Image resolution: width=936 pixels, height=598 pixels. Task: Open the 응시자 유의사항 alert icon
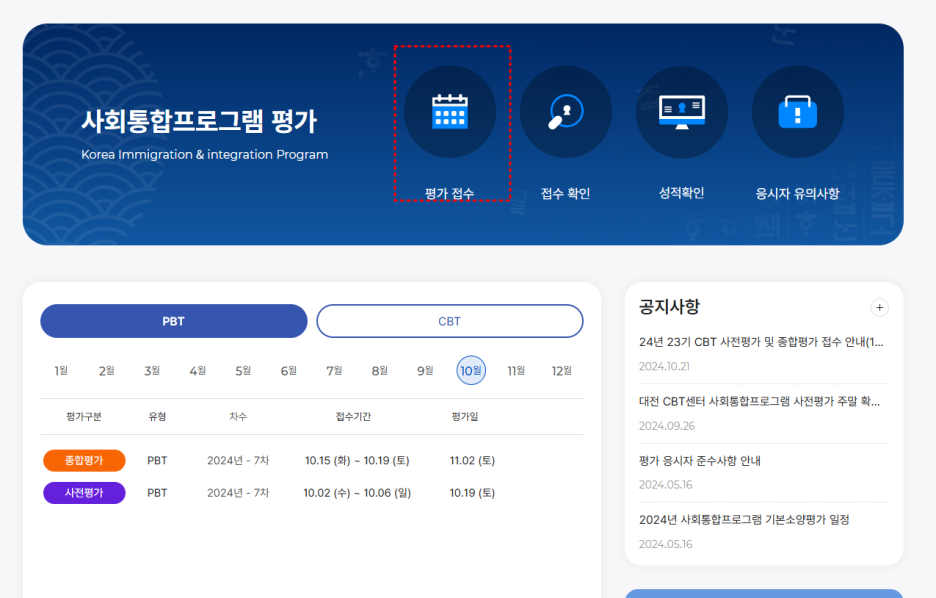798,112
